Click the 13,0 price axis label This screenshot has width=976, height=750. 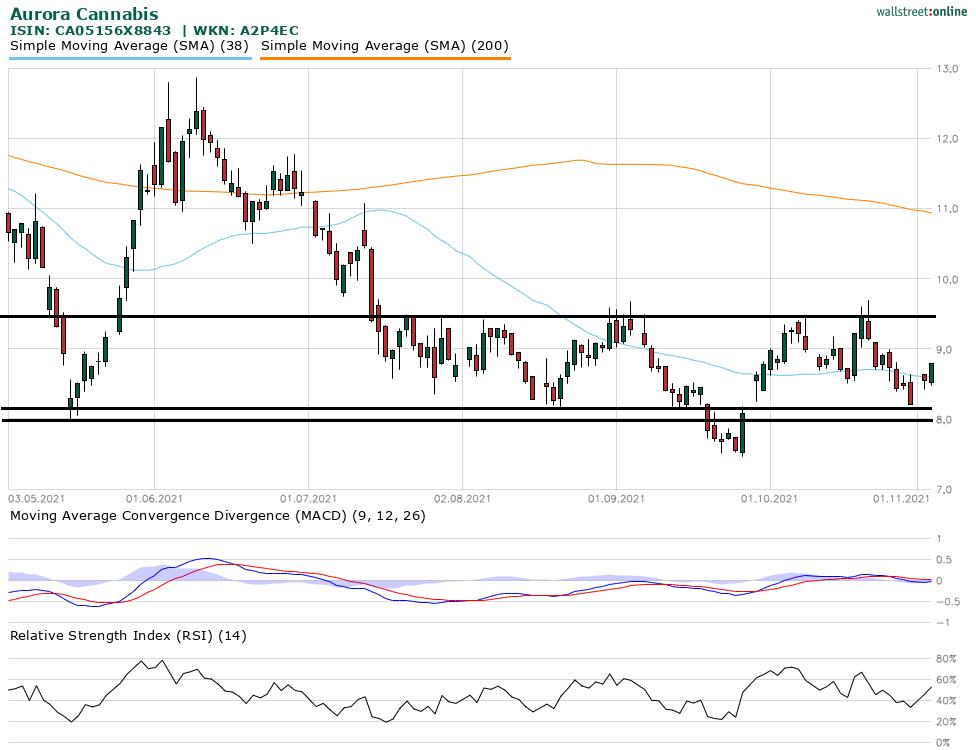click(x=947, y=68)
